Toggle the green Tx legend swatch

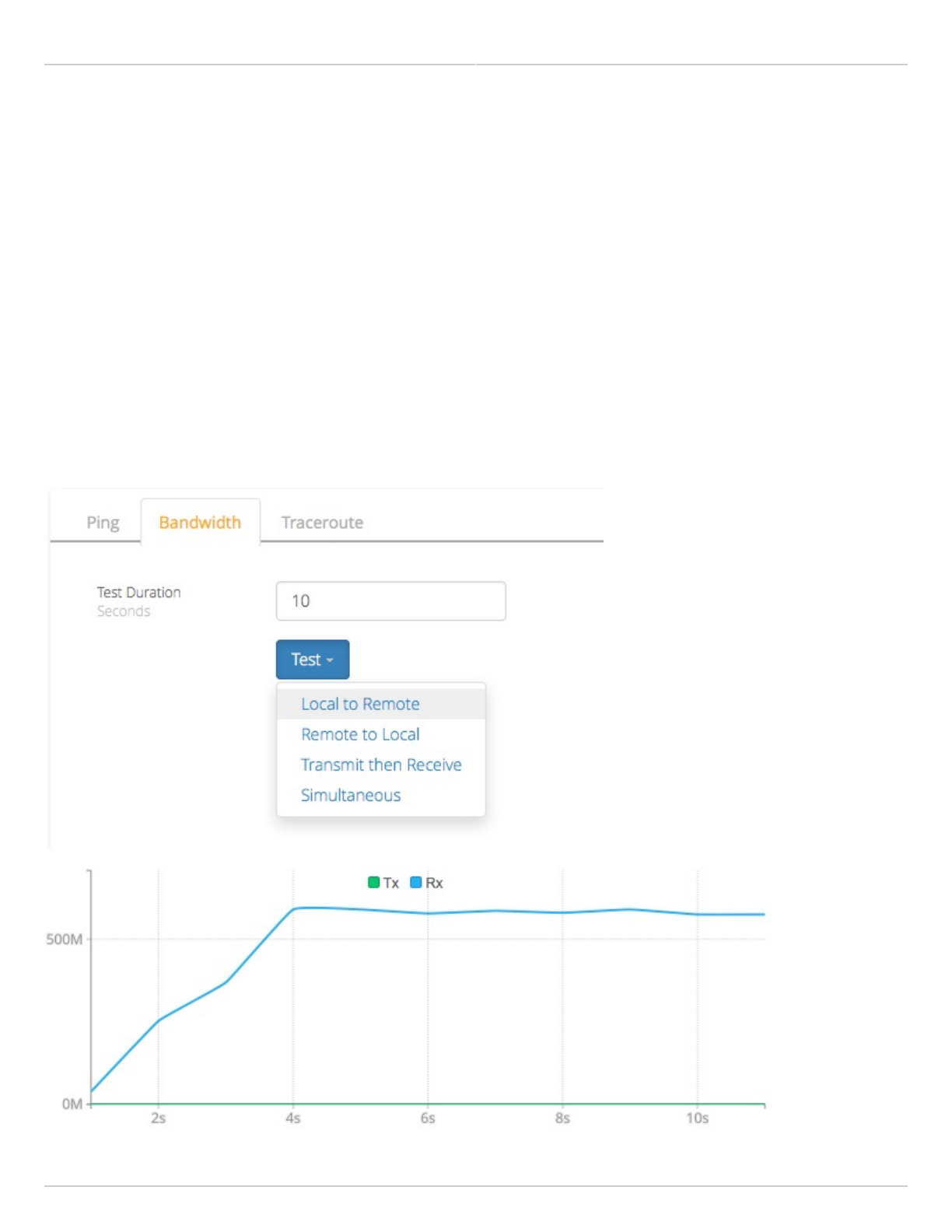(x=373, y=882)
